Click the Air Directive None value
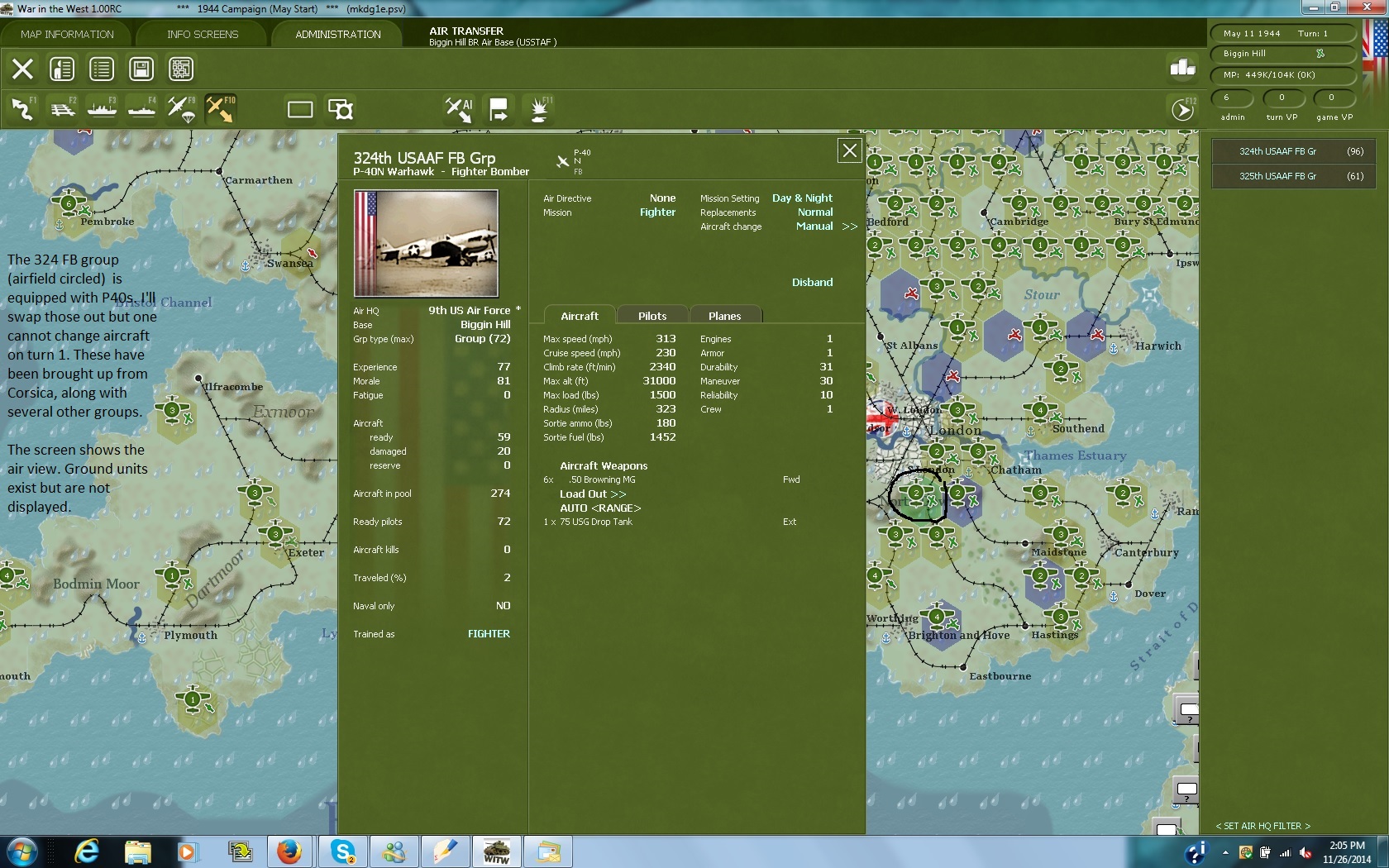This screenshot has height=868, width=1389. tap(662, 198)
